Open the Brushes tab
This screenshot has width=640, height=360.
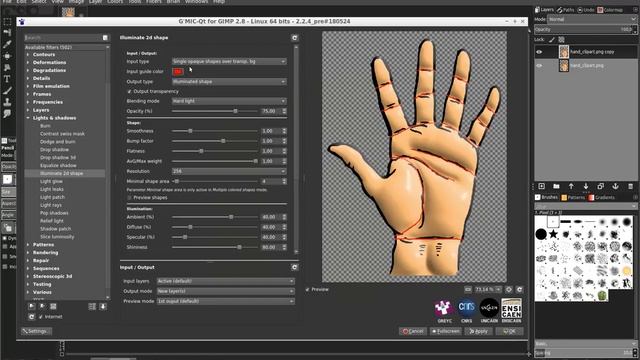click(x=547, y=198)
